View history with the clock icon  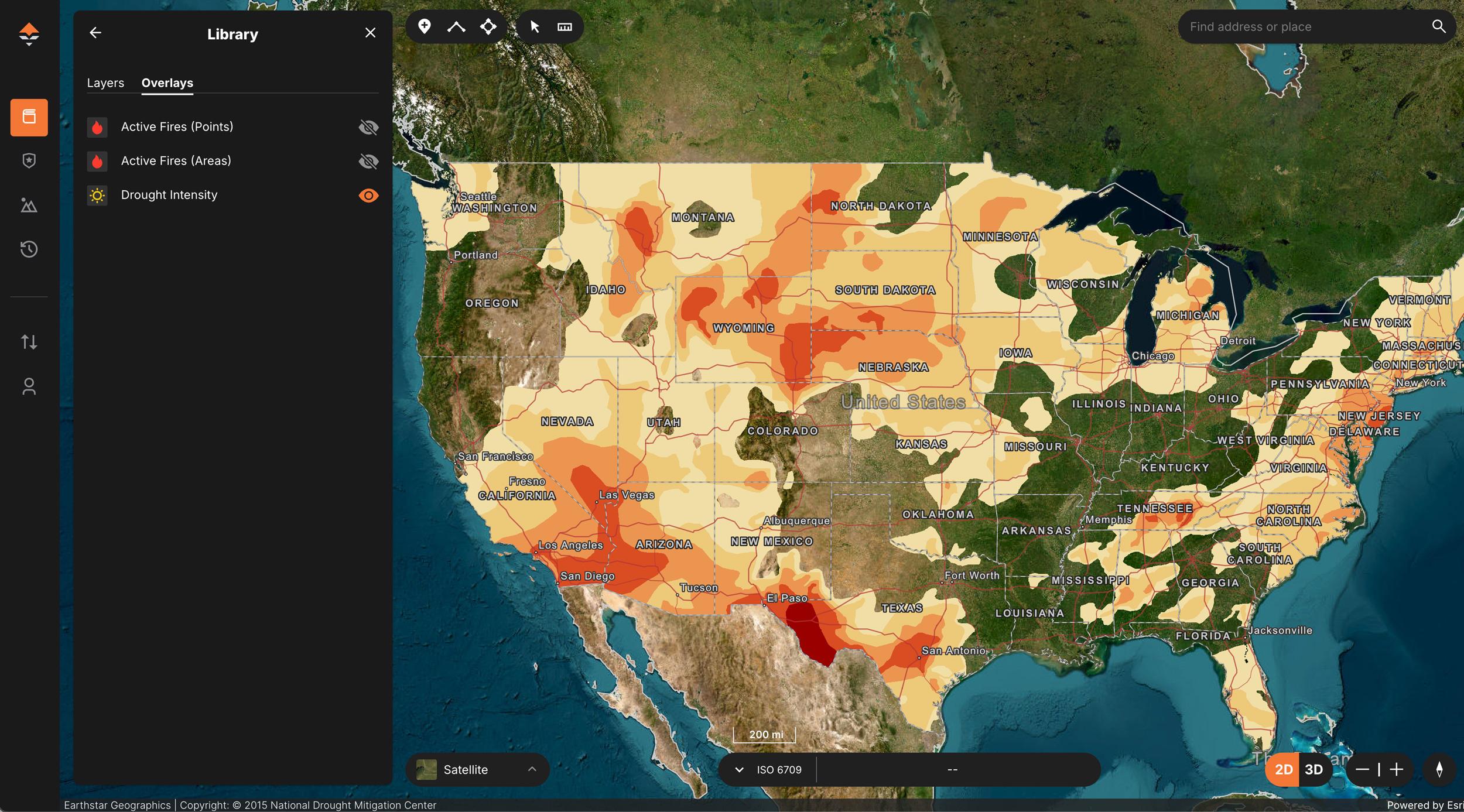pos(29,249)
